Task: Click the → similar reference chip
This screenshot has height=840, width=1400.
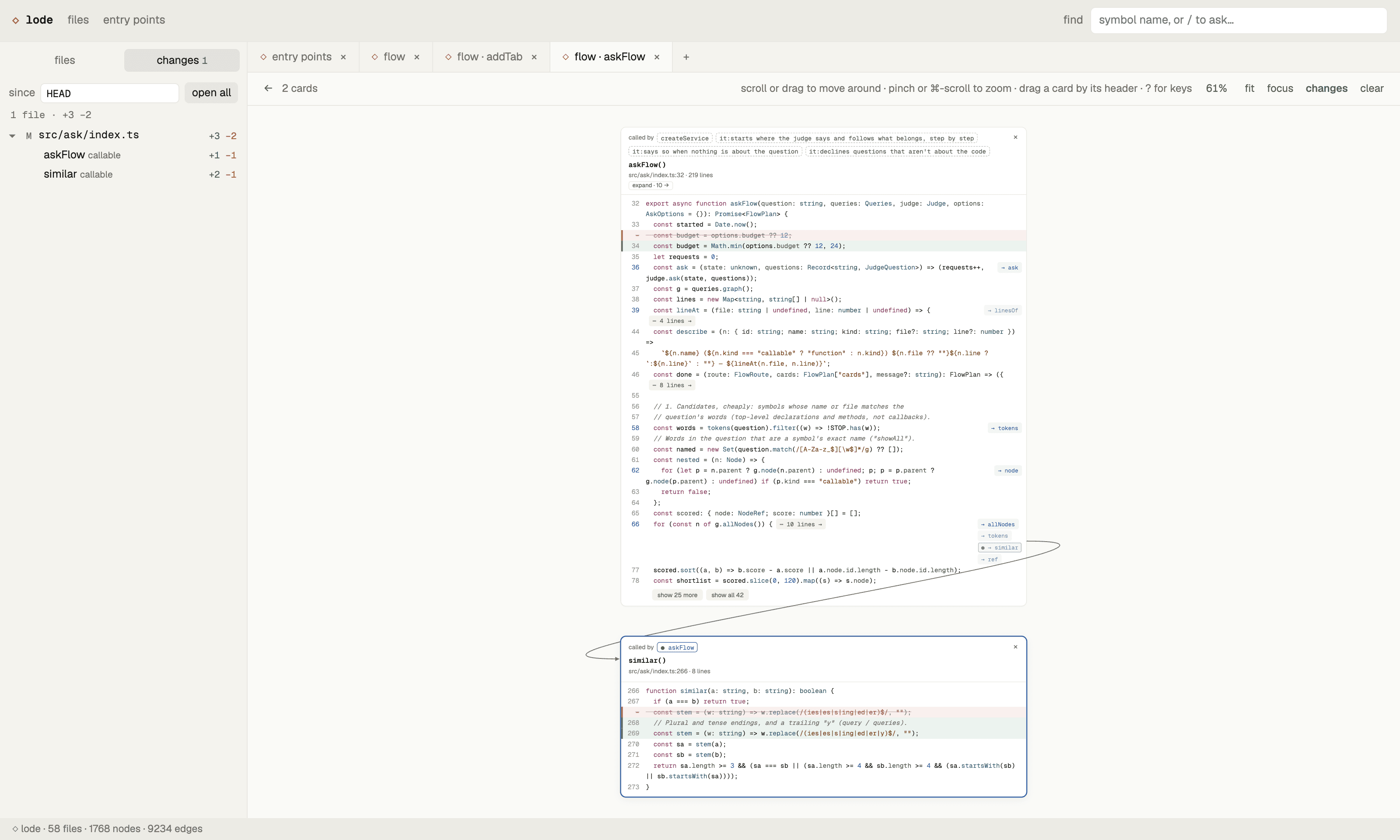Action: [999, 548]
